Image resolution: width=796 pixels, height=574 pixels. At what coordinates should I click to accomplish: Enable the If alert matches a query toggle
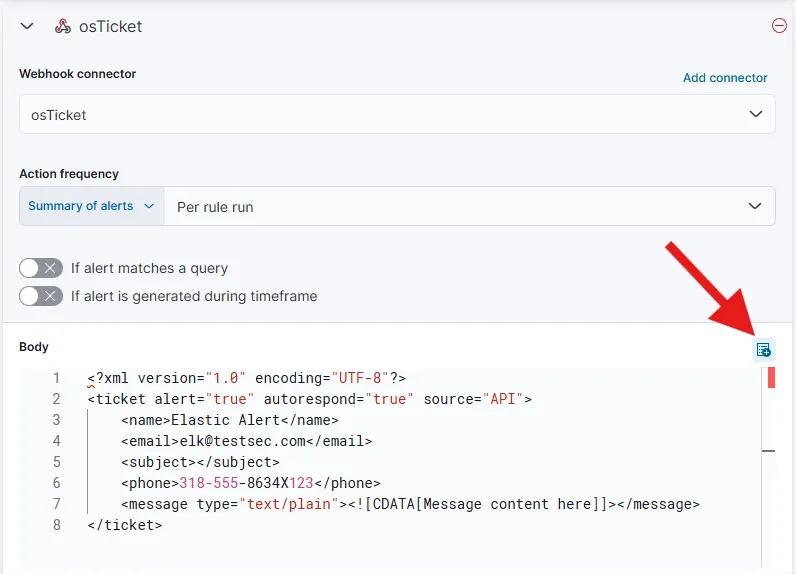click(x=41, y=268)
